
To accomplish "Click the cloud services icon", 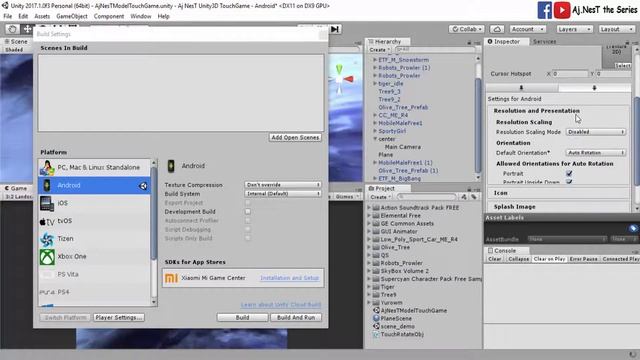I will pyautogui.click(x=497, y=29).
